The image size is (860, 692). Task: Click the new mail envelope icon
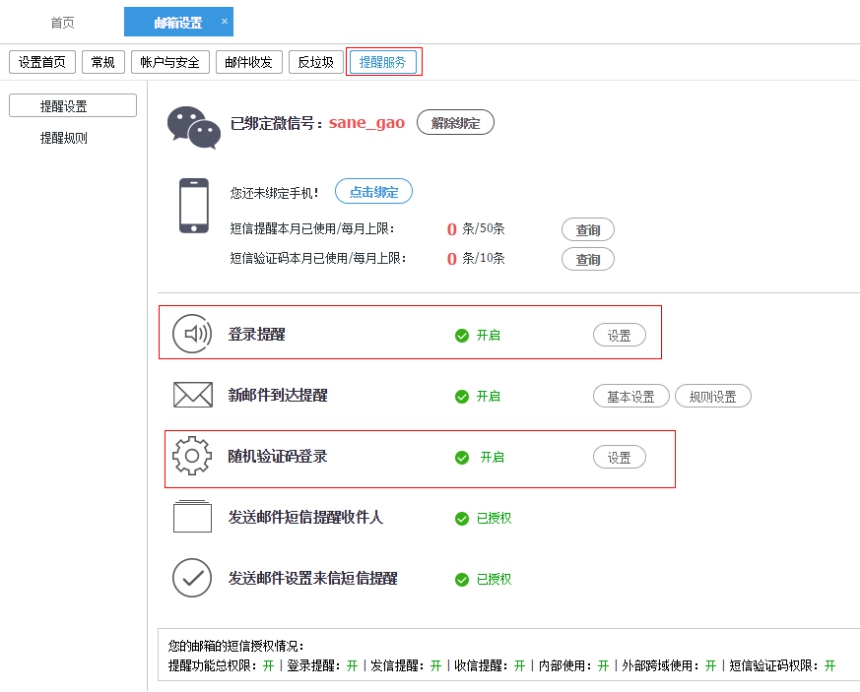193,395
